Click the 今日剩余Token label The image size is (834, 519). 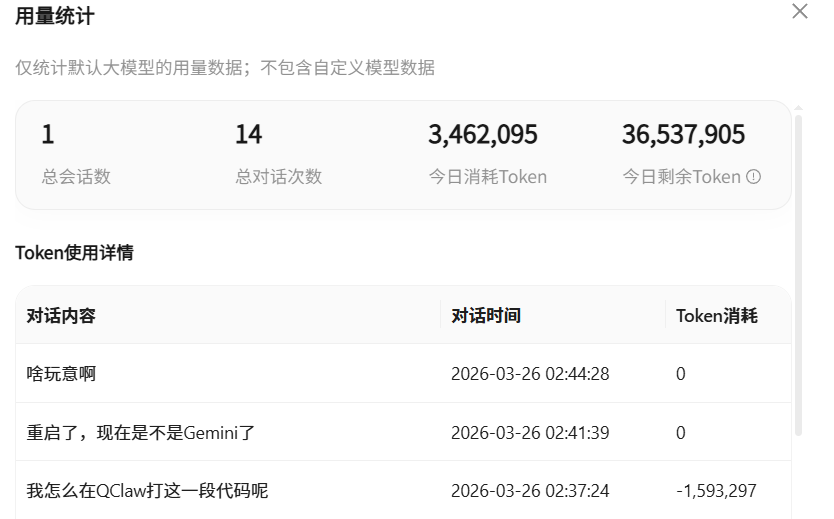tap(681, 177)
